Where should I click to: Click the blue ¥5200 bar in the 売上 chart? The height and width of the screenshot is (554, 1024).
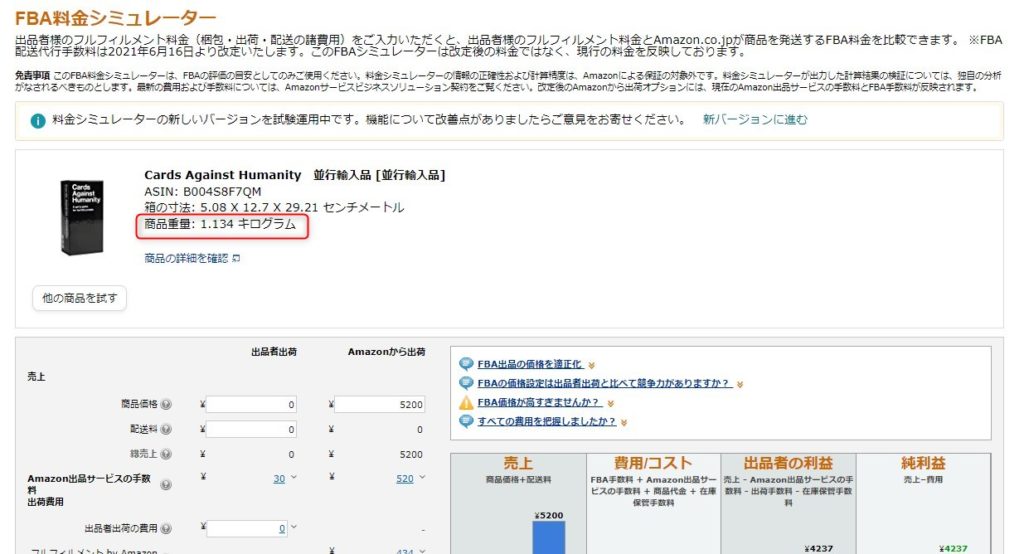[x=549, y=538]
